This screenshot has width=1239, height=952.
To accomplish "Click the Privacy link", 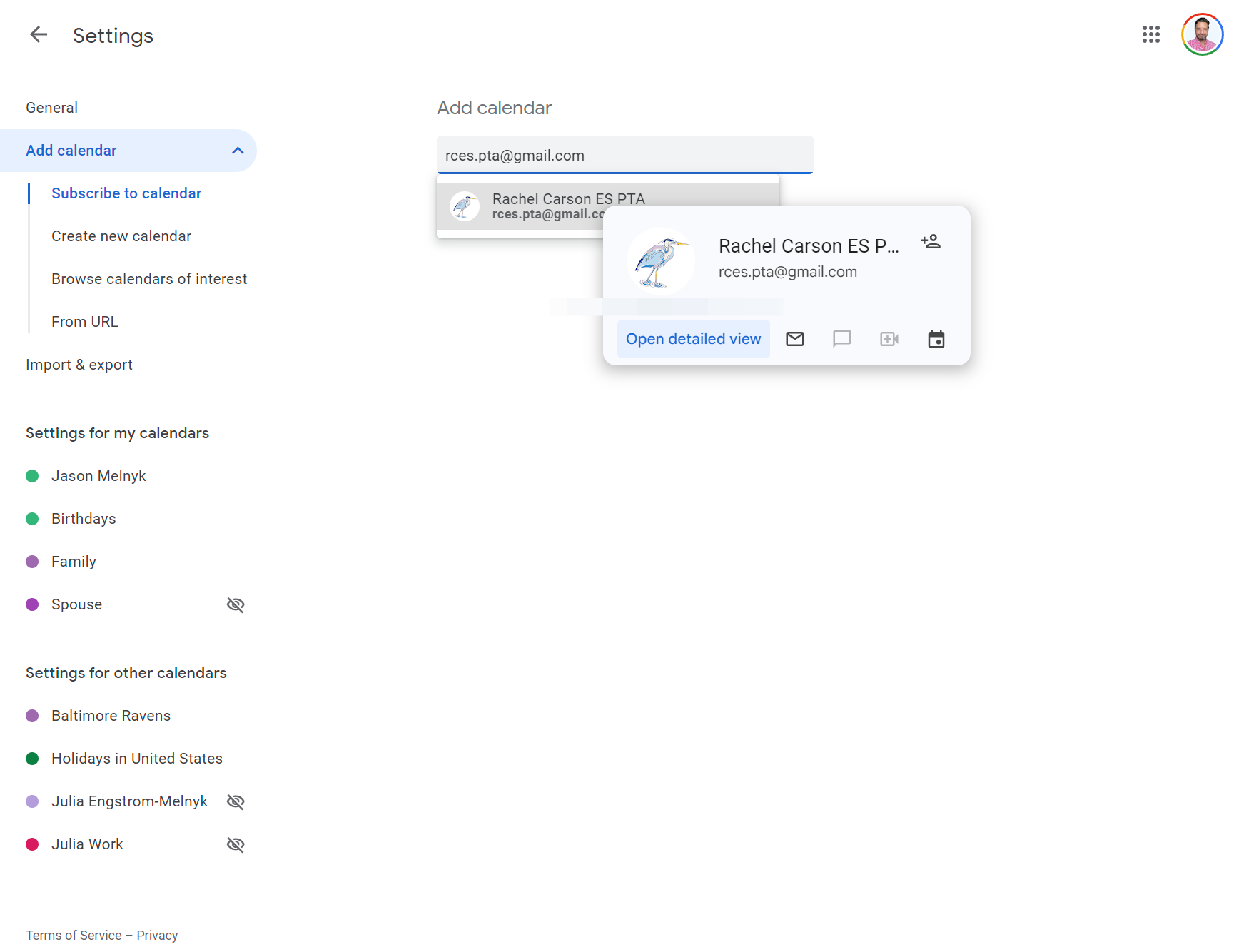I will click(157, 936).
